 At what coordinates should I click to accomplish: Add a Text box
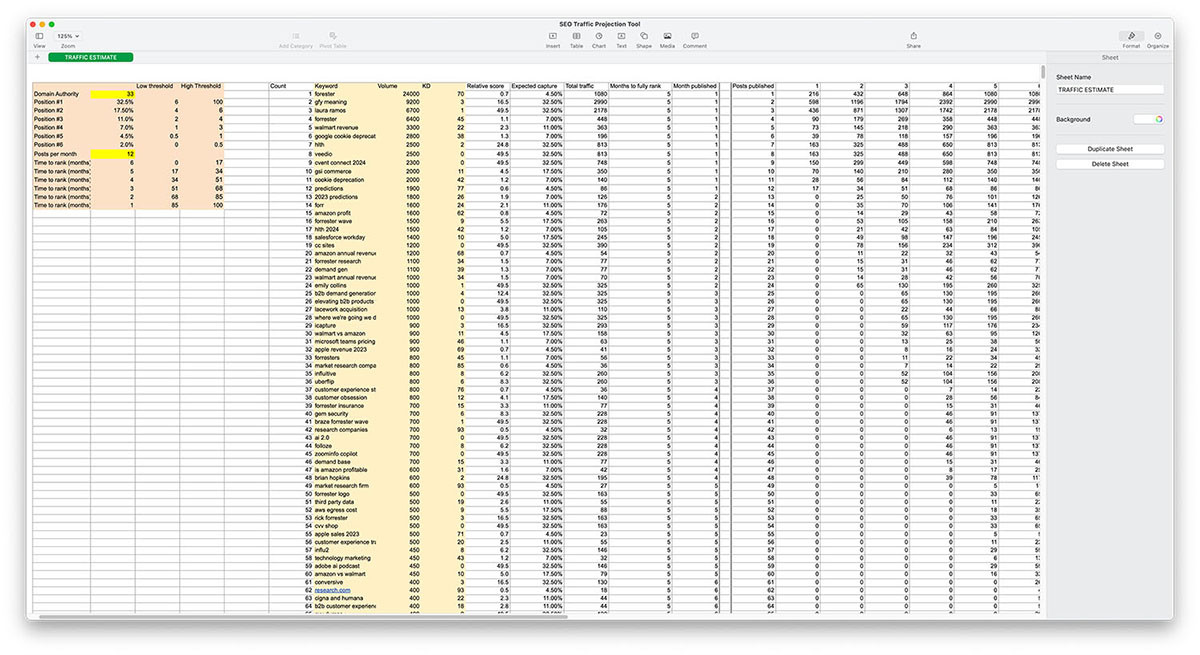[x=621, y=36]
